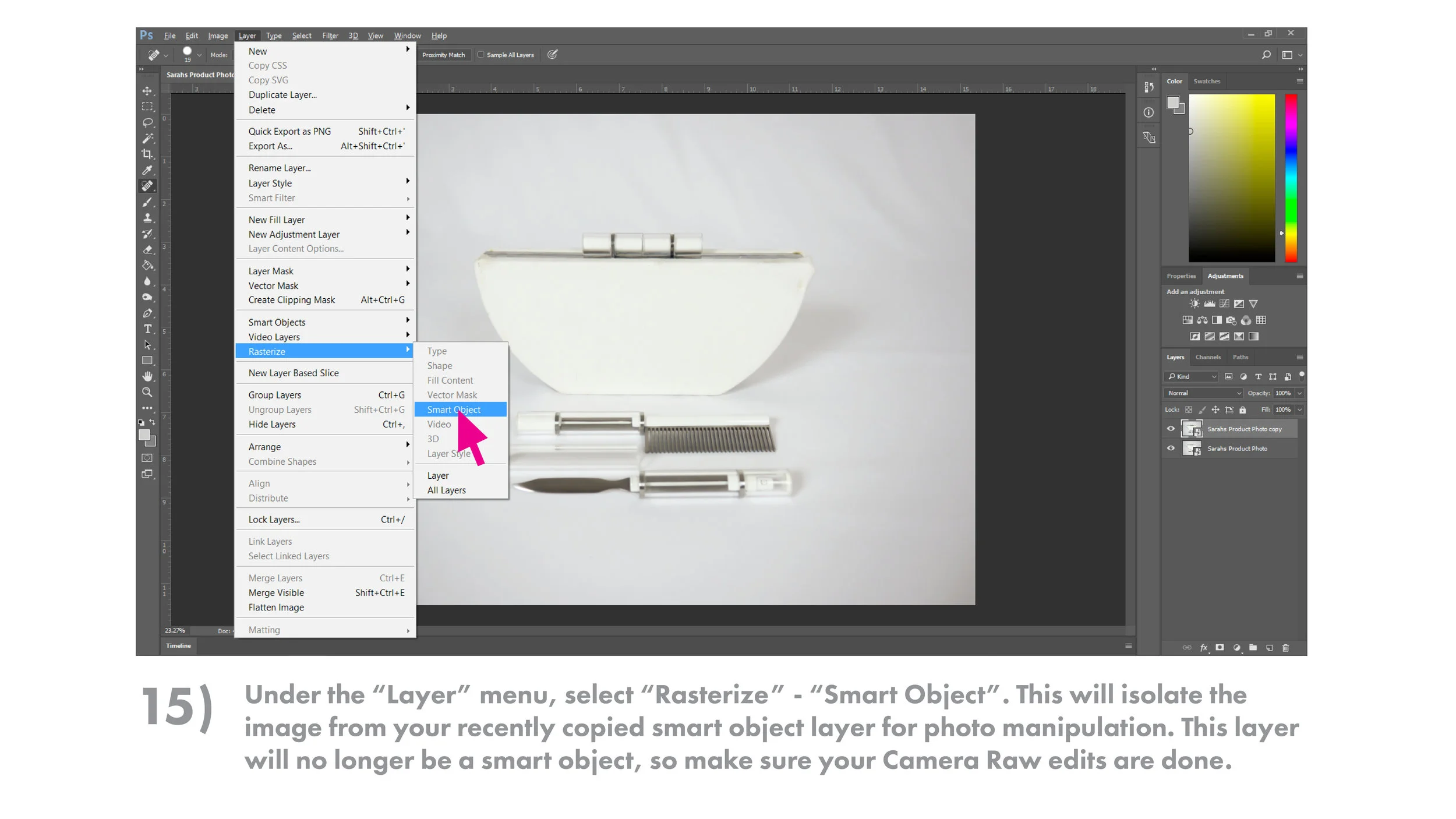Open the Layers panel flyout menu
The height and width of the screenshot is (819, 1456).
[1299, 357]
